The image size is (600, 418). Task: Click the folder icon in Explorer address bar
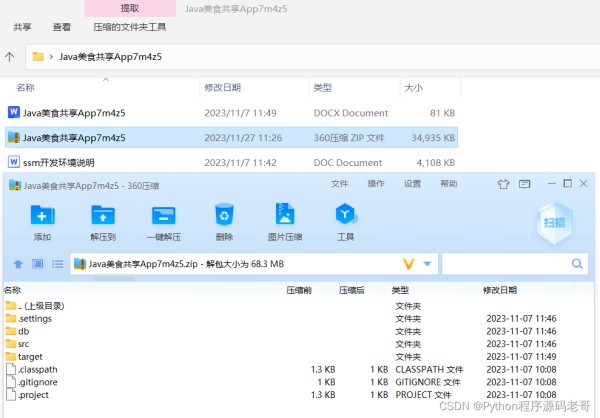tap(38, 57)
